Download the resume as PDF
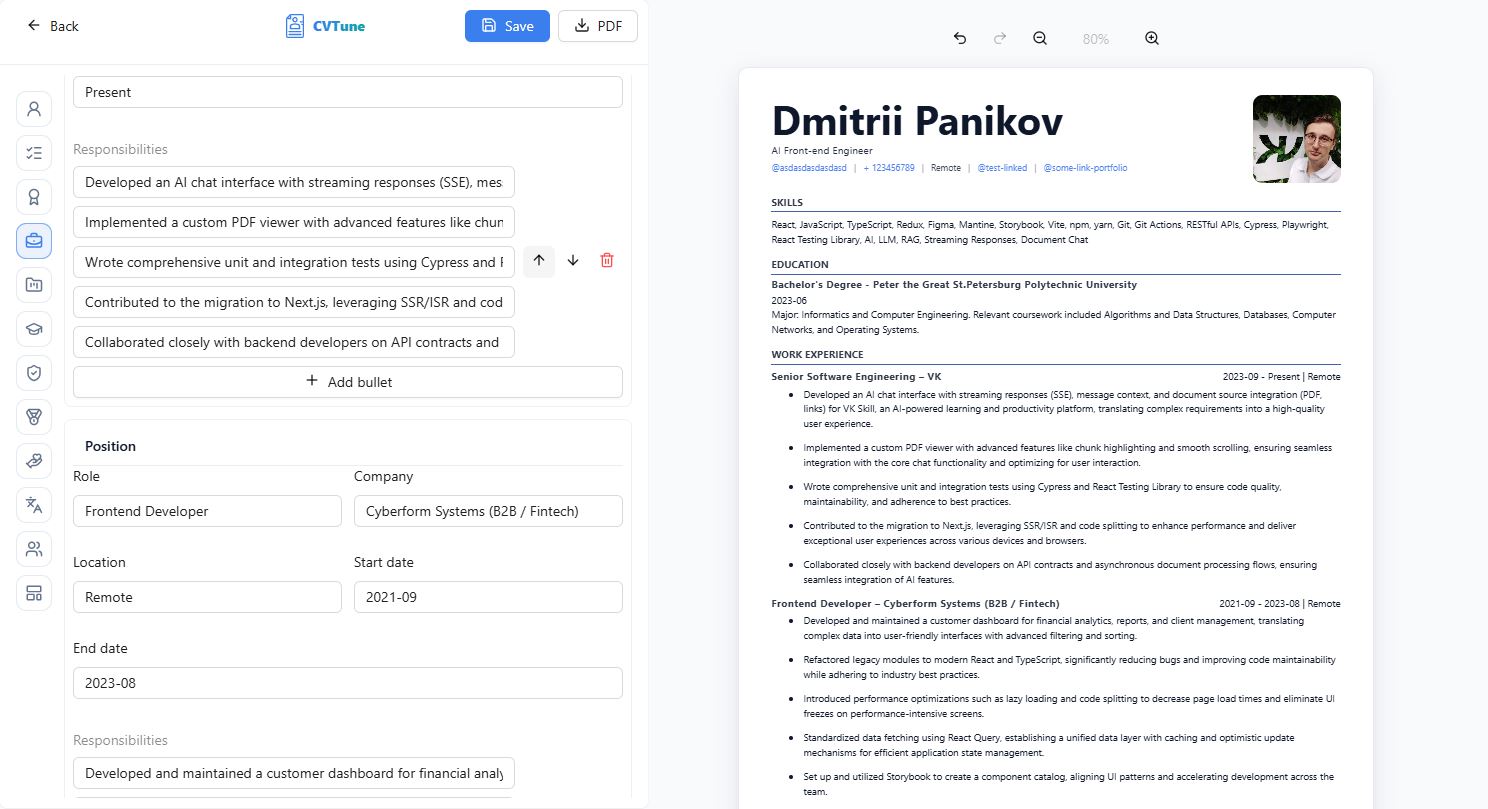 click(598, 26)
